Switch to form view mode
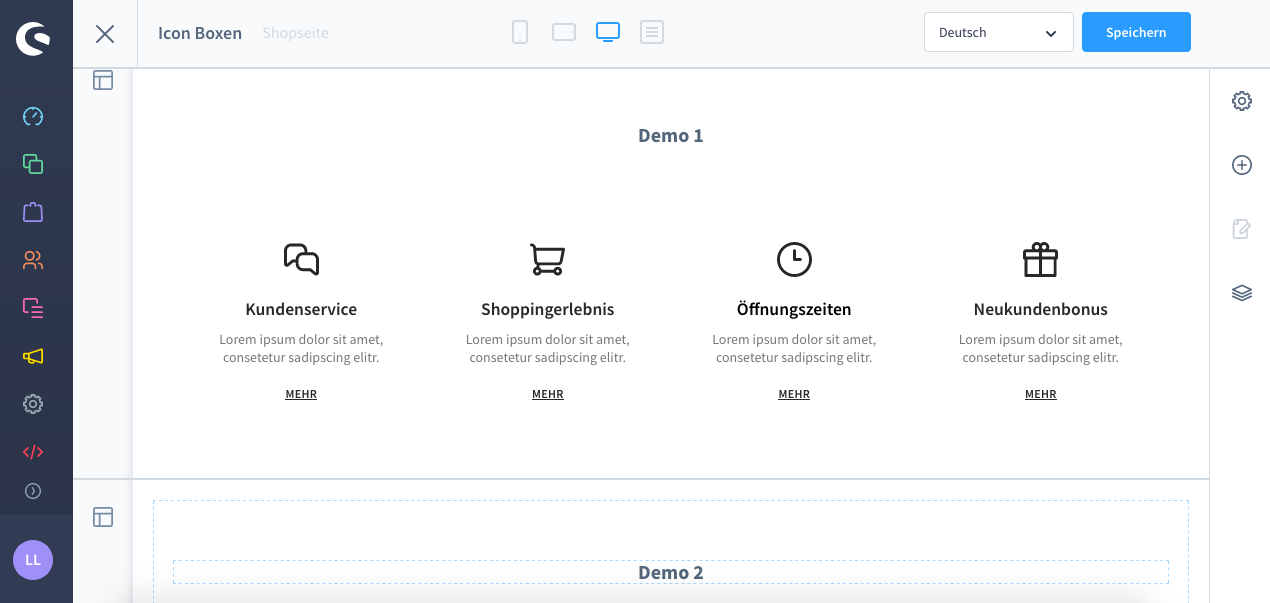 652,33
